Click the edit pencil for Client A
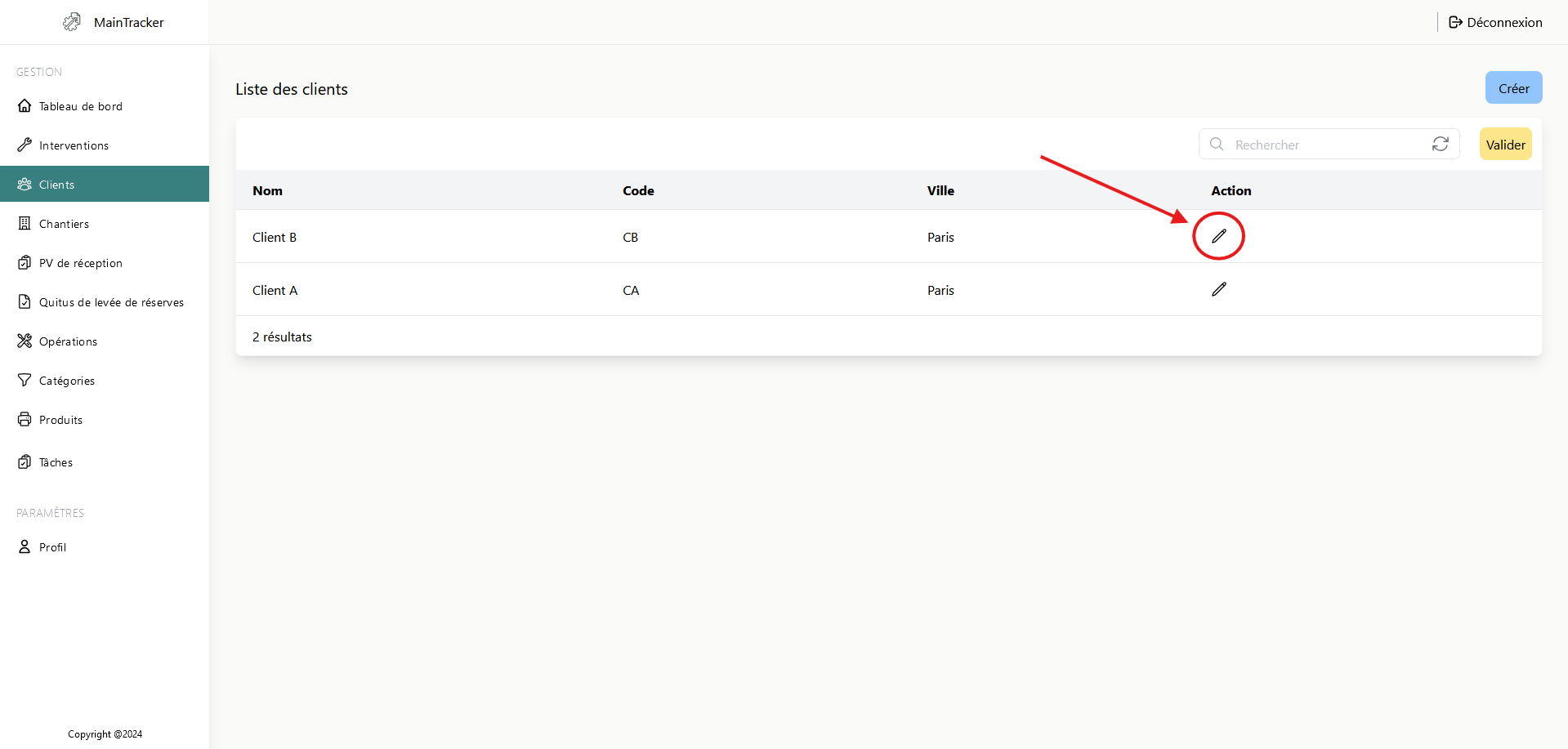 click(1218, 289)
